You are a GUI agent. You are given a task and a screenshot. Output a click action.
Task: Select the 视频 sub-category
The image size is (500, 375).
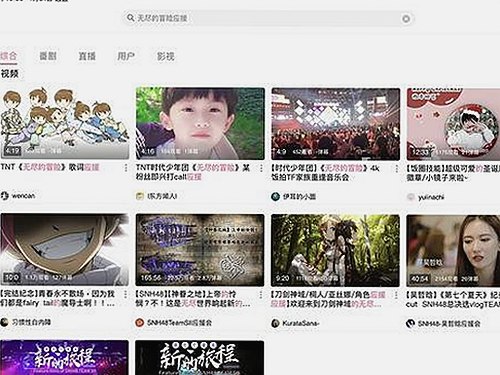point(10,74)
